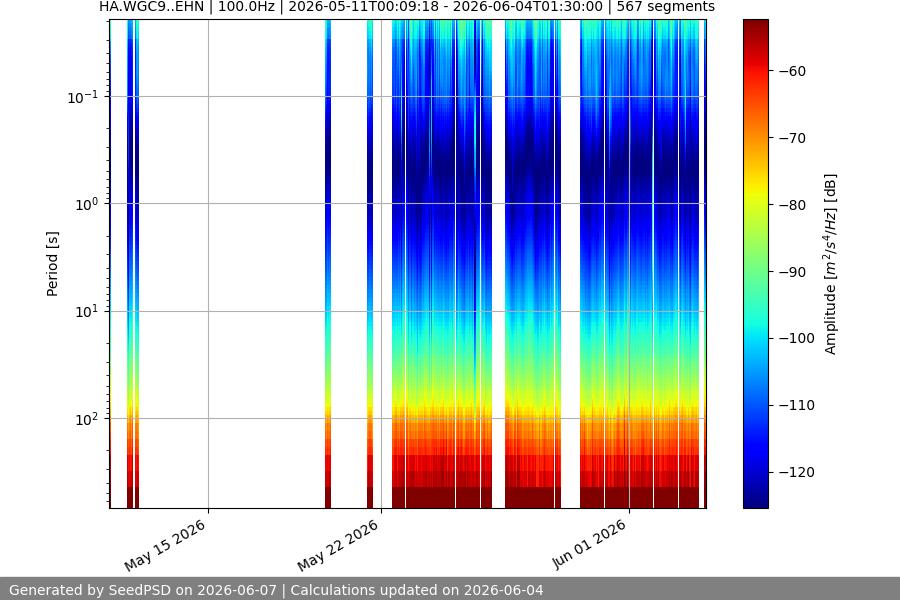Click the -90 colorbar tick value
The width and height of the screenshot is (900, 600).
click(792, 272)
